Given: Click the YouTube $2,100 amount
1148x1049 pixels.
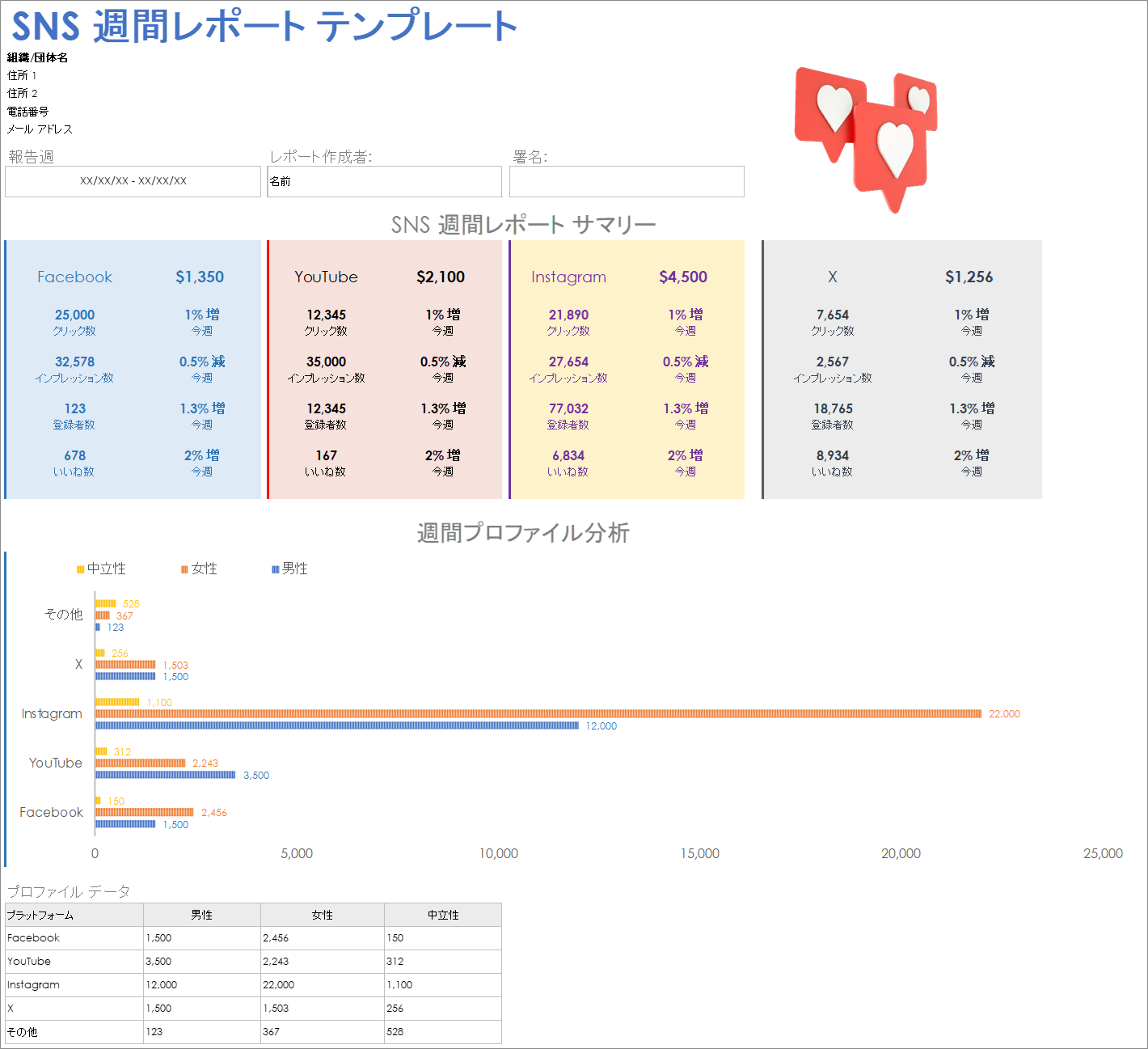Looking at the screenshot, I should click(441, 277).
